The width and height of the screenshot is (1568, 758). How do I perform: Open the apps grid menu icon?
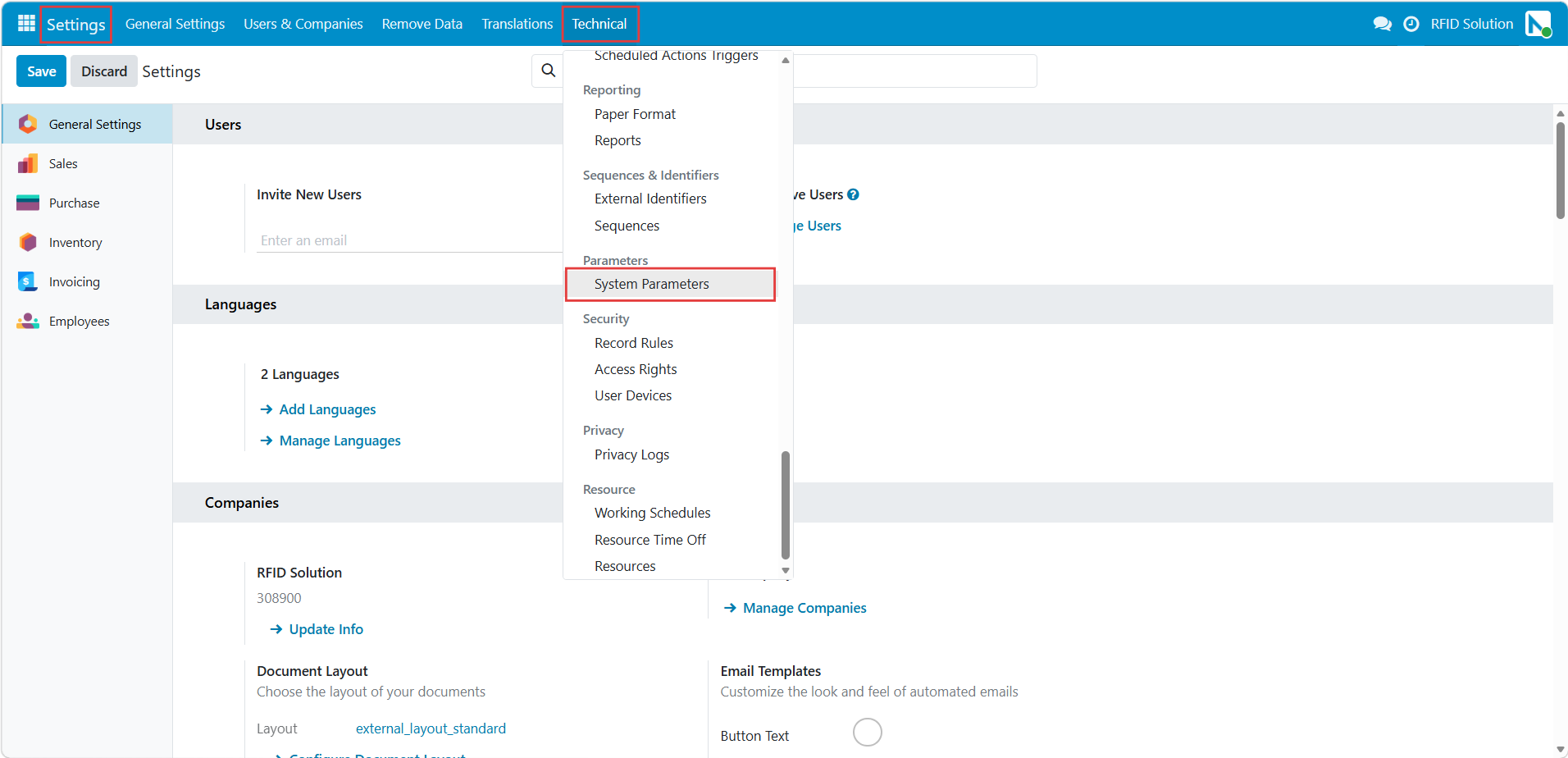click(26, 24)
